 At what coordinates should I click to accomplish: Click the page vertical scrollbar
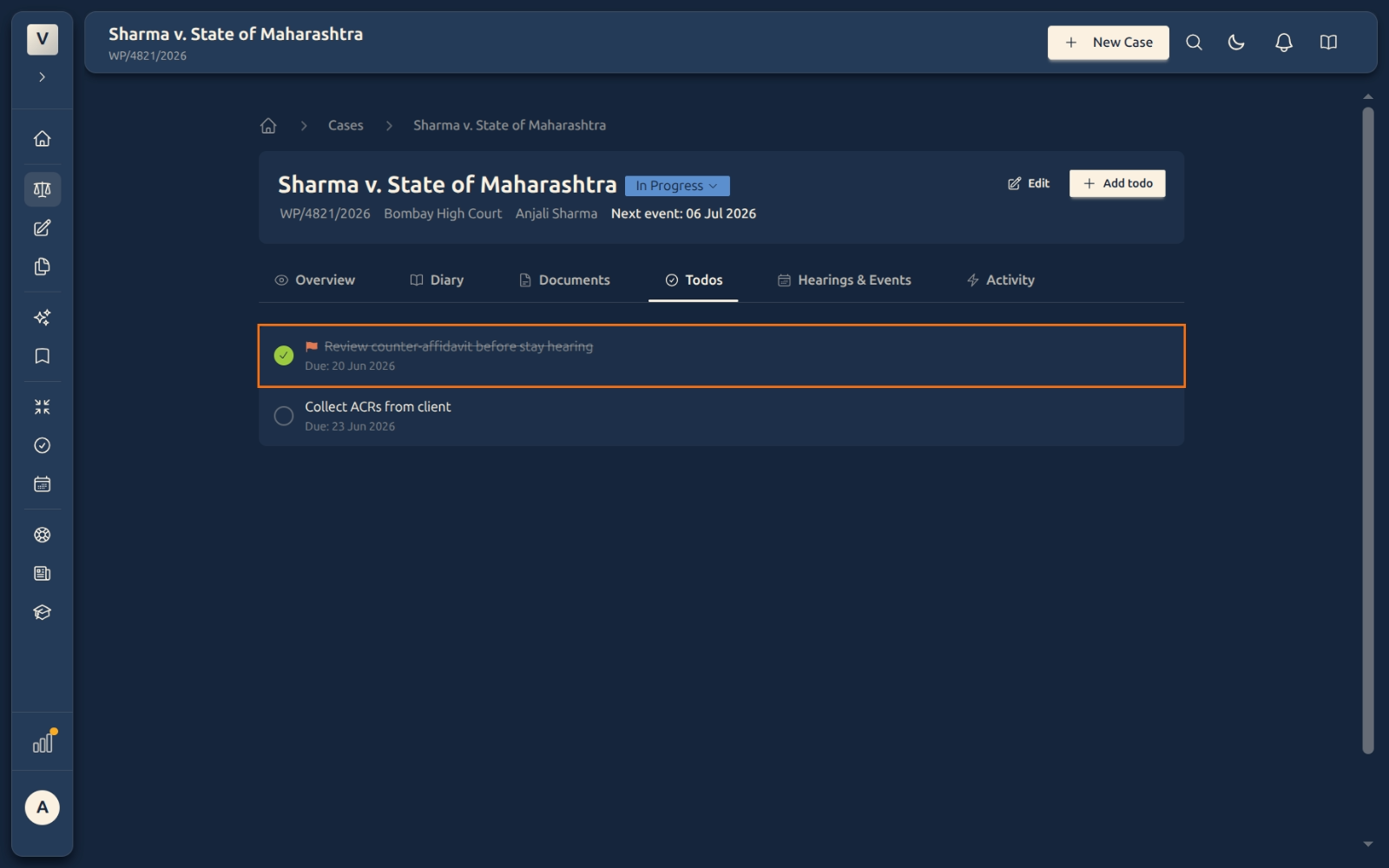click(1368, 430)
